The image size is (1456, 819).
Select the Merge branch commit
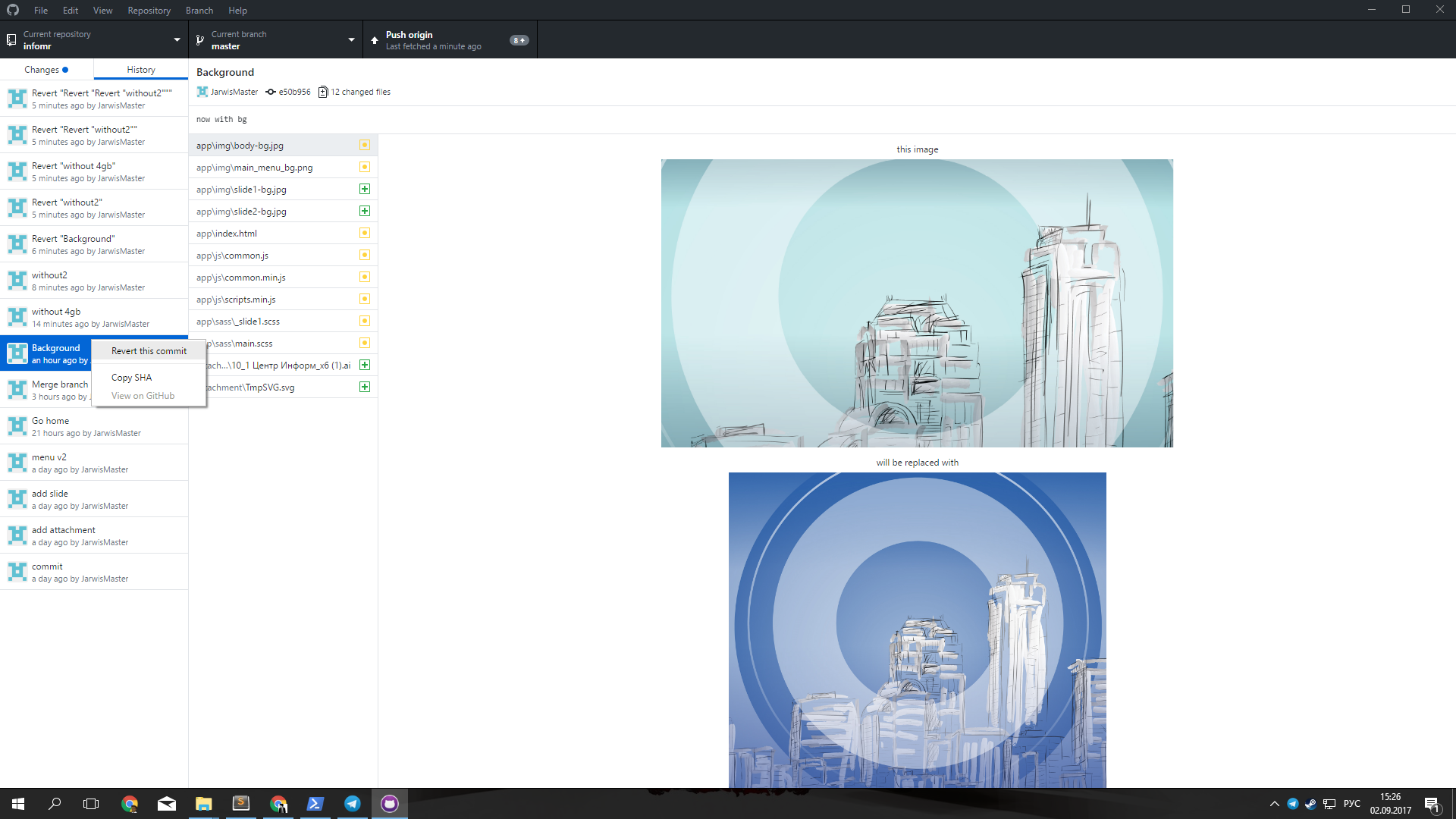click(45, 390)
